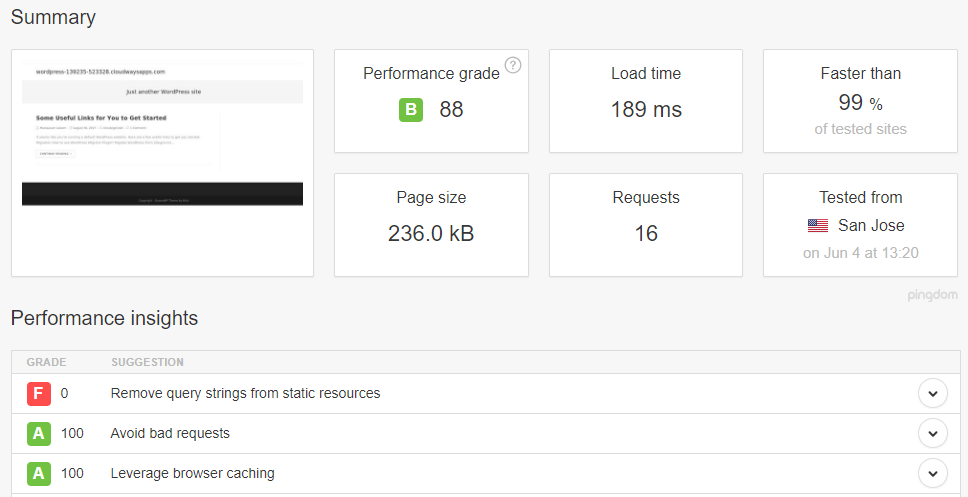Image resolution: width=968 pixels, height=497 pixels.
Task: Click the Requests count 16
Action: [646, 233]
